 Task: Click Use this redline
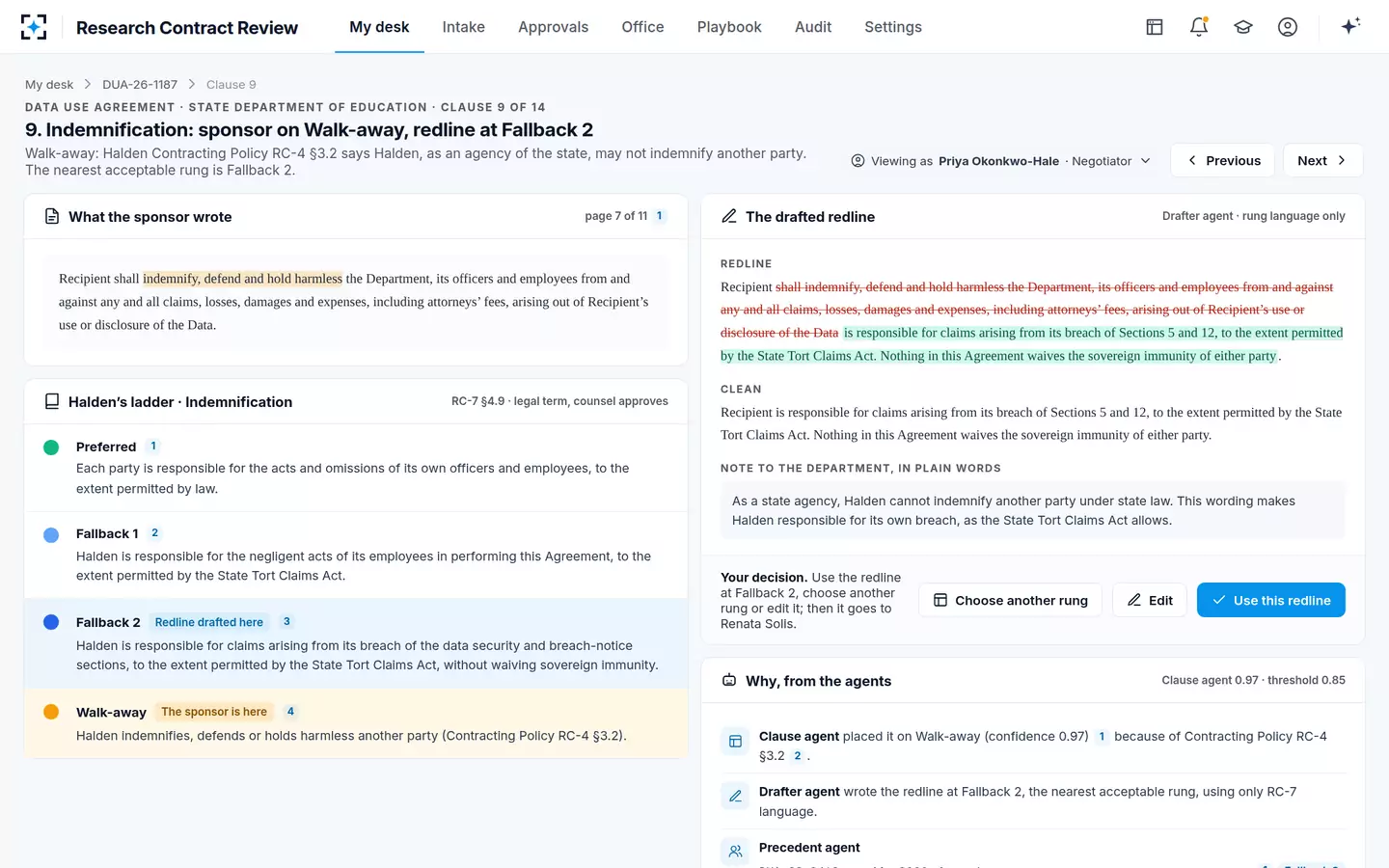pos(1271,600)
